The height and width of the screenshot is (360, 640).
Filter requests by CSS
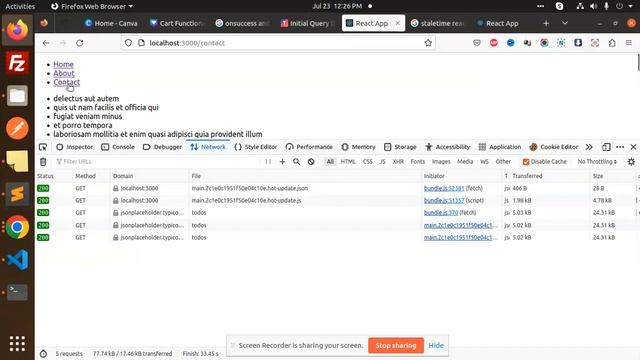point(367,162)
